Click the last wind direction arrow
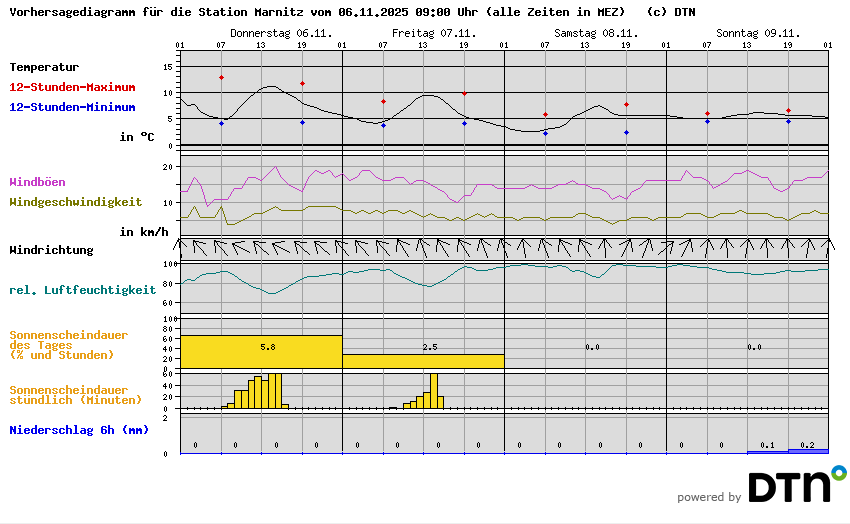 point(828,245)
